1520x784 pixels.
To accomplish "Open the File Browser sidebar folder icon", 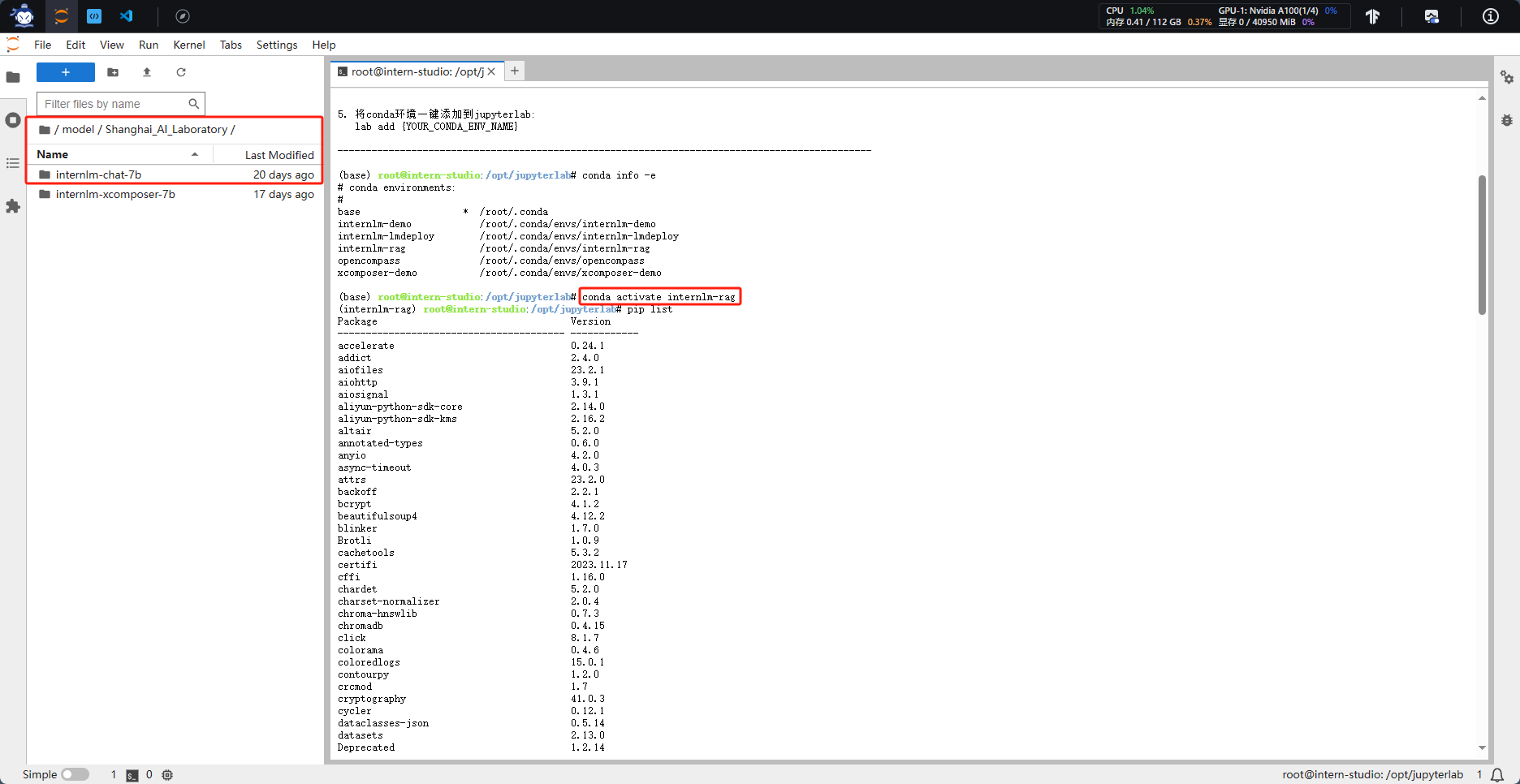I will [x=13, y=77].
